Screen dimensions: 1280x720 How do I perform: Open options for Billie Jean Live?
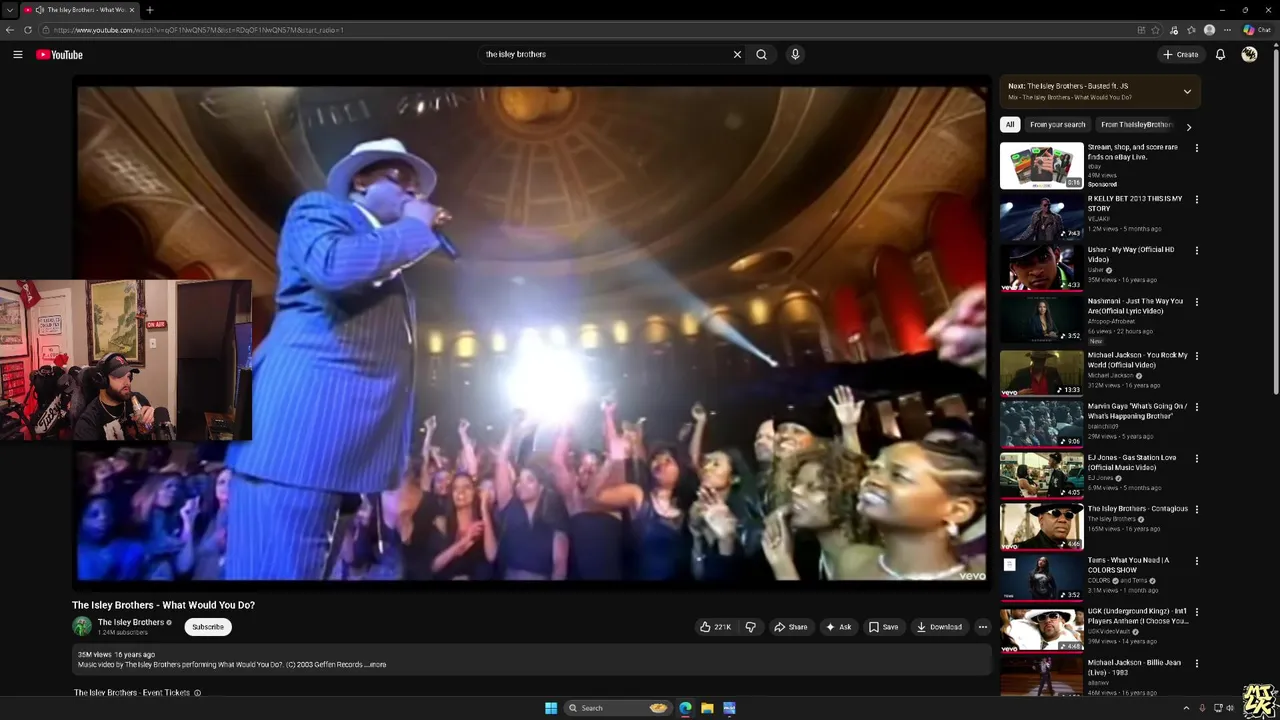coord(1197,663)
